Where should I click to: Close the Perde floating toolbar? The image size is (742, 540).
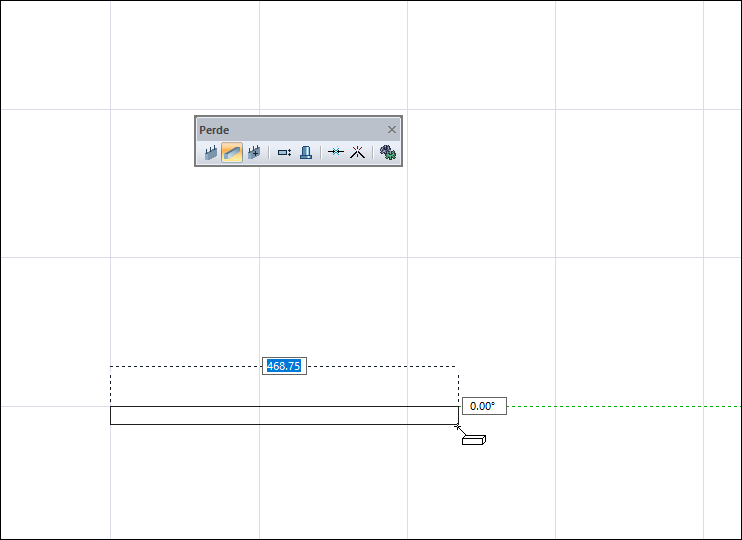[392, 130]
